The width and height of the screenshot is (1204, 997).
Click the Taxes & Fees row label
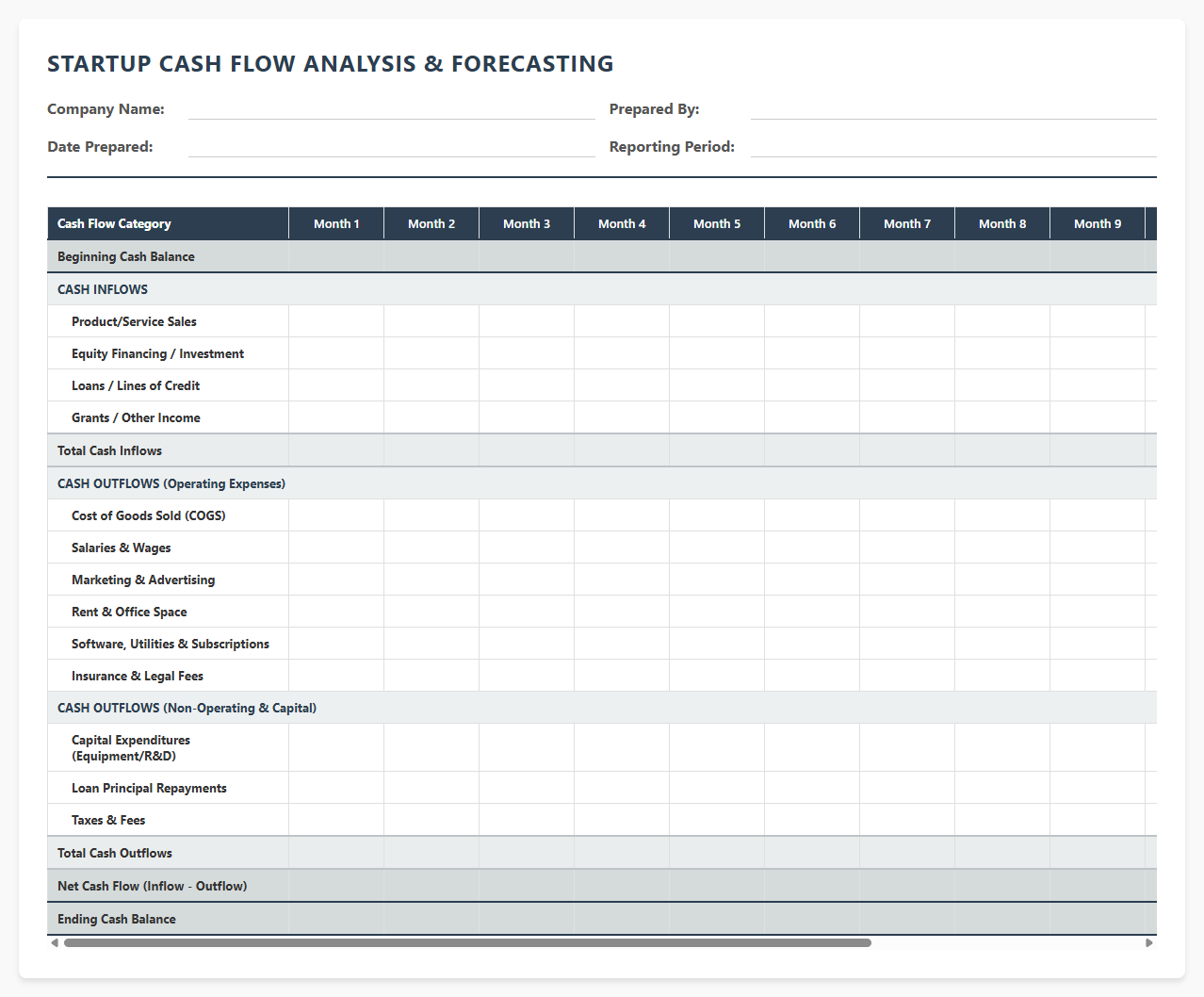(108, 820)
